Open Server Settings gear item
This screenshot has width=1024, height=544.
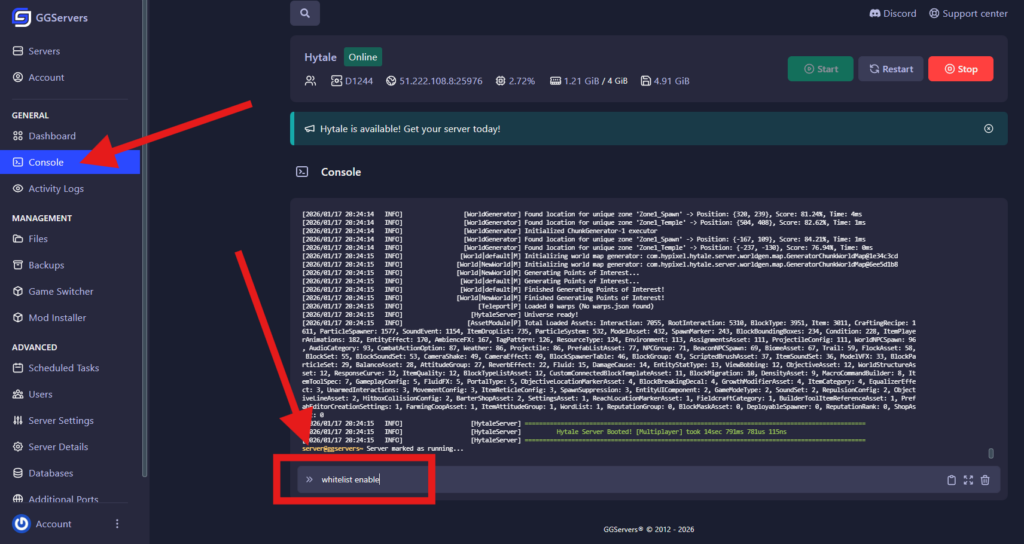tap(60, 420)
